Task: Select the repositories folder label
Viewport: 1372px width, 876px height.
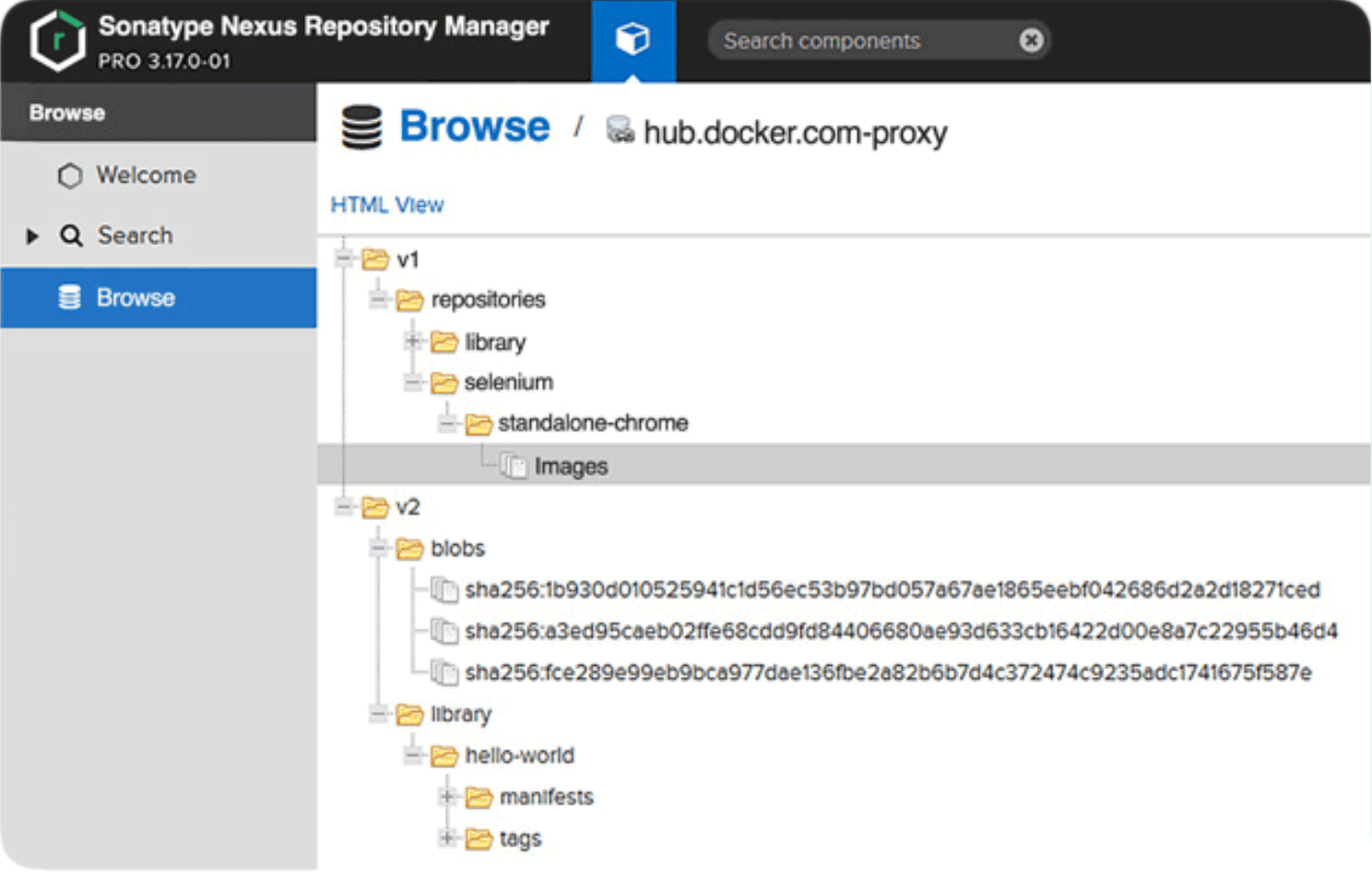Action: tap(488, 300)
